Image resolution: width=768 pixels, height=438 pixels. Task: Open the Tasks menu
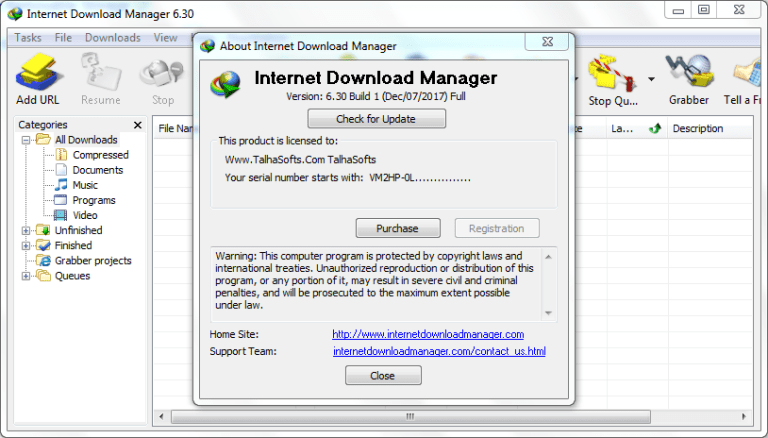(28, 38)
